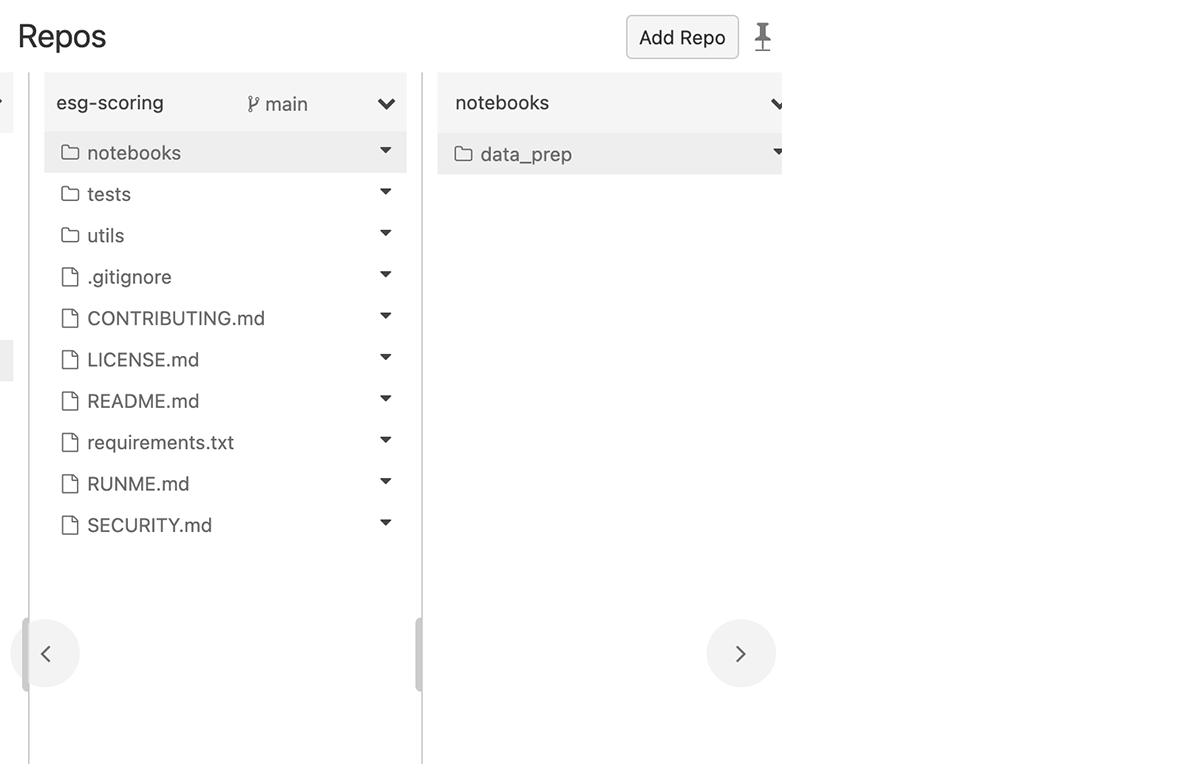Viewport: 1200px width, 764px height.
Task: Open the CONTRIBUTING.md file
Action: pos(176,318)
